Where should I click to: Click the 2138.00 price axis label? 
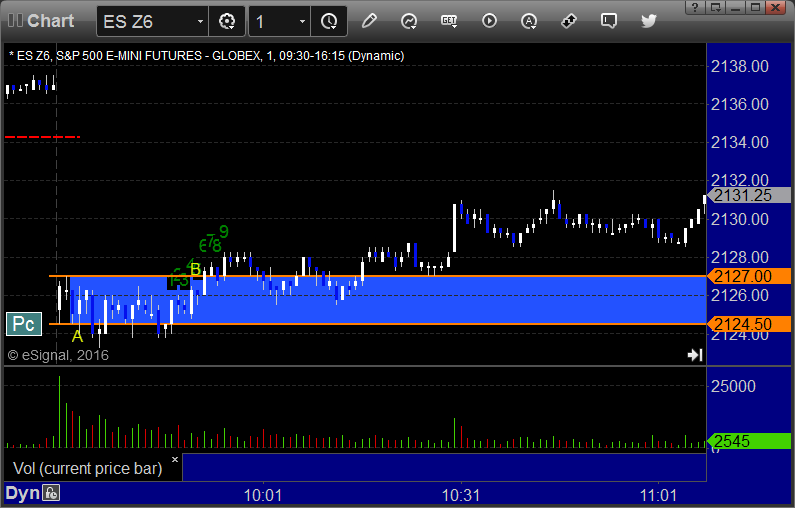point(740,66)
